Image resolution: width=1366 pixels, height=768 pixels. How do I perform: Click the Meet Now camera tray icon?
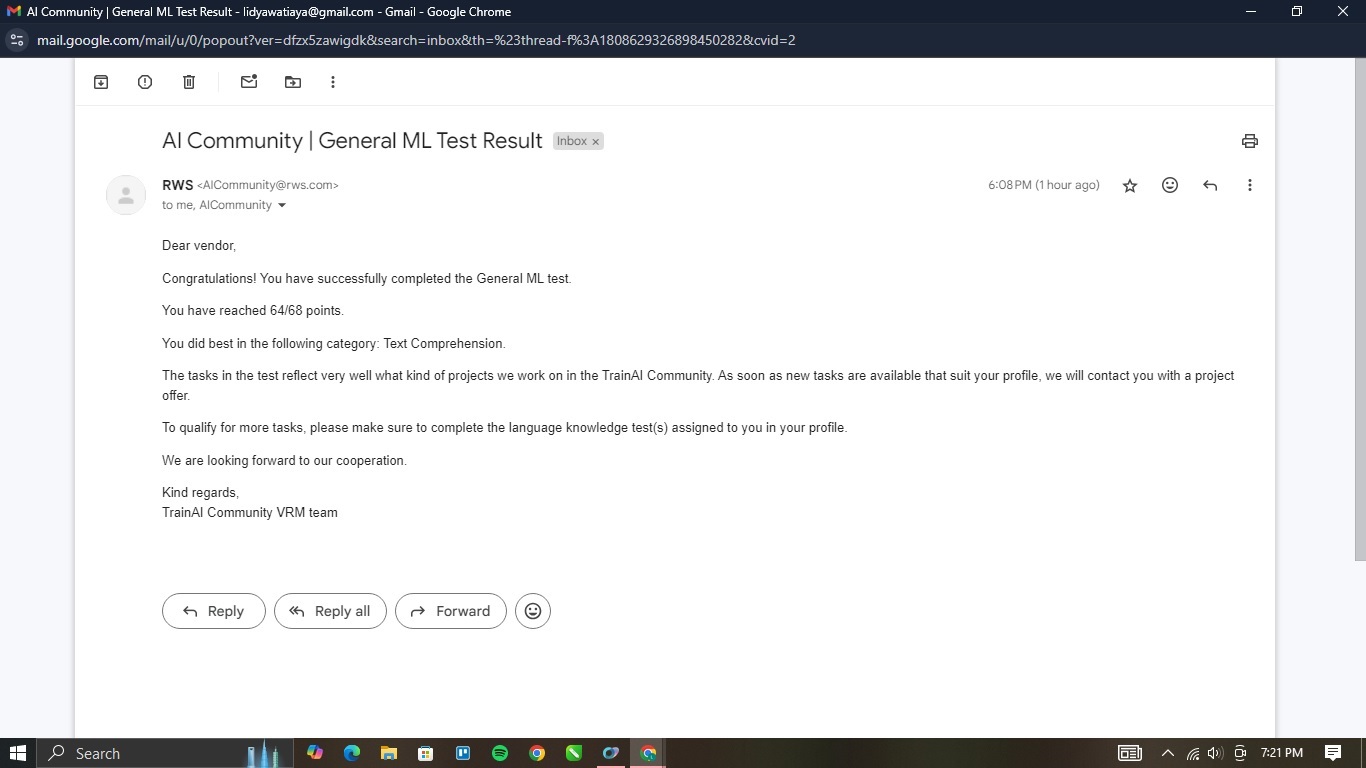[1240, 753]
